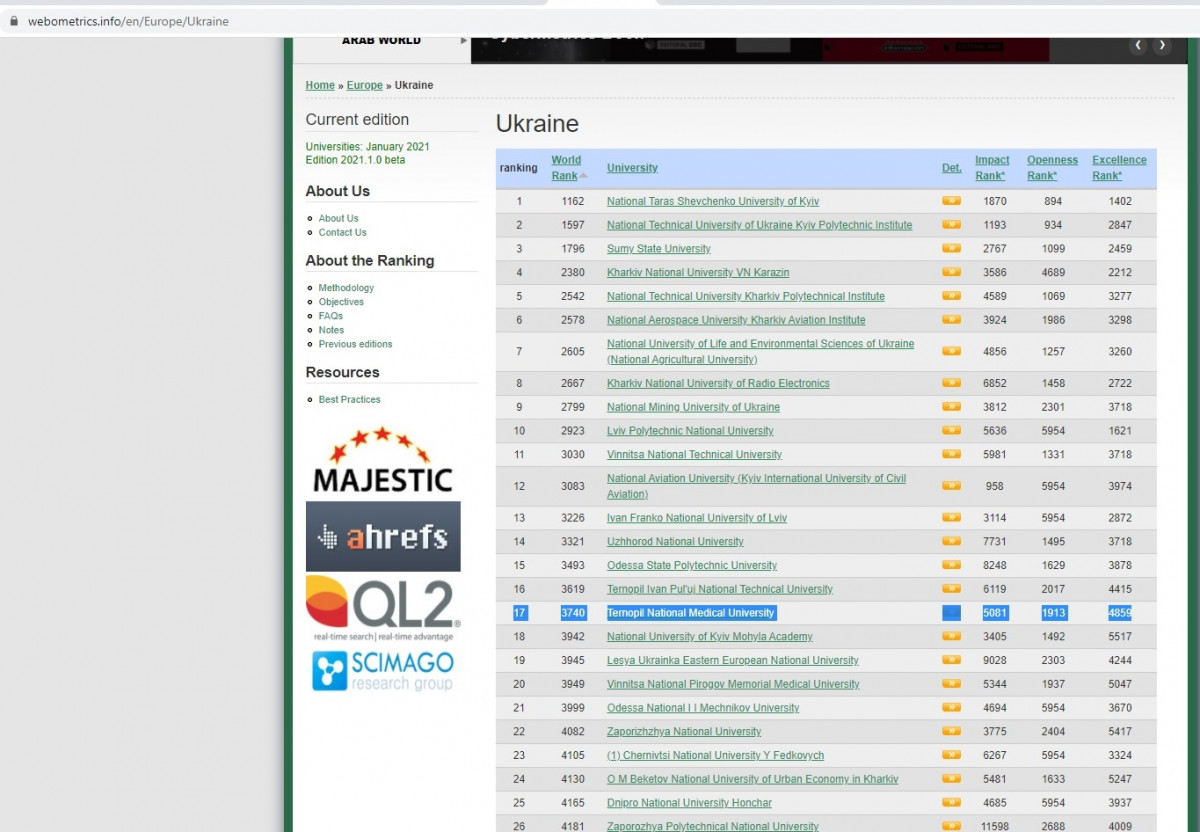Sort by Impact Rank column header

tap(992, 168)
